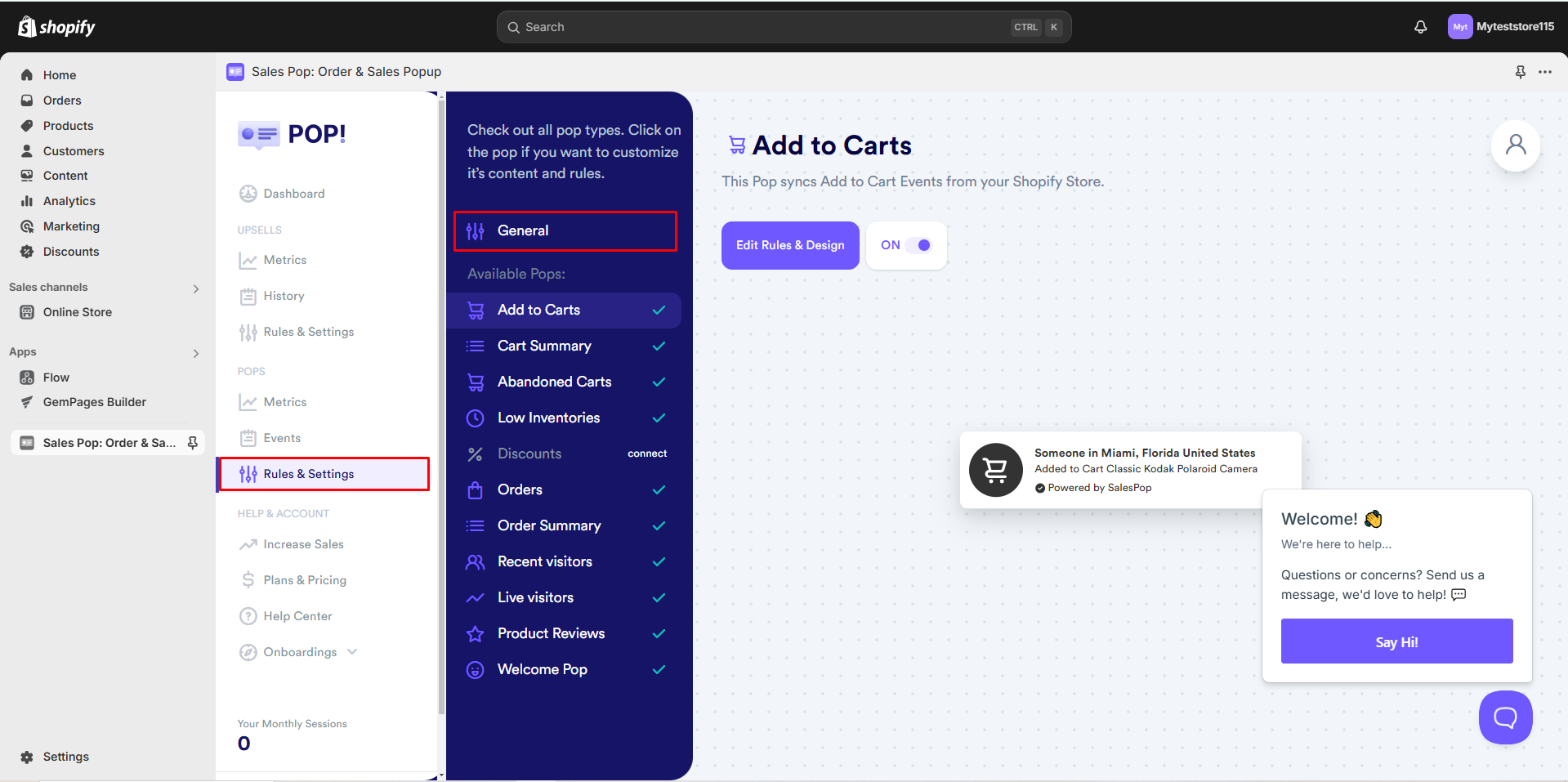1568x782 pixels.
Task: Open Discounts in the Shopify sidebar
Action: pos(69,252)
